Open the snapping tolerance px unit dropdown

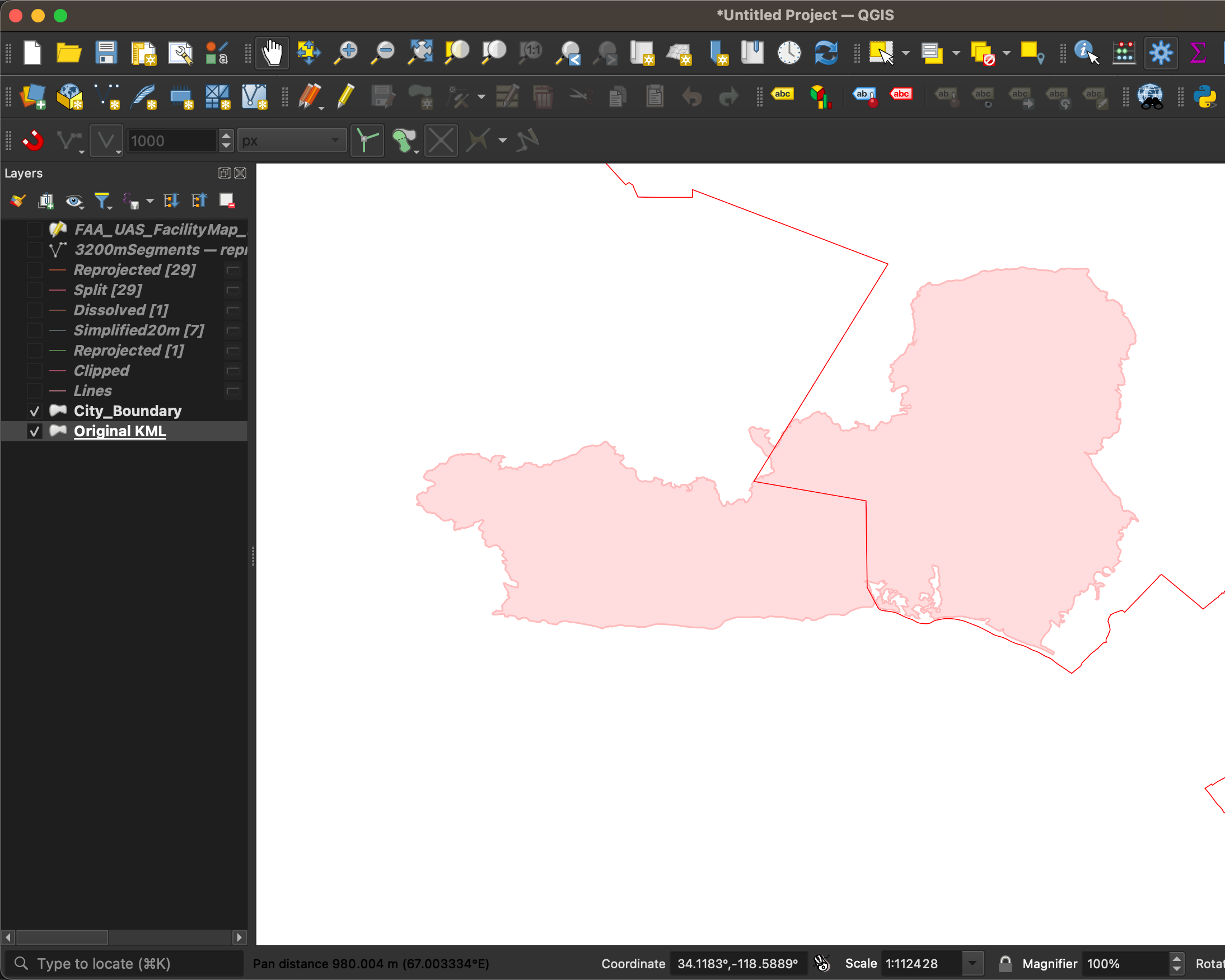pos(292,141)
